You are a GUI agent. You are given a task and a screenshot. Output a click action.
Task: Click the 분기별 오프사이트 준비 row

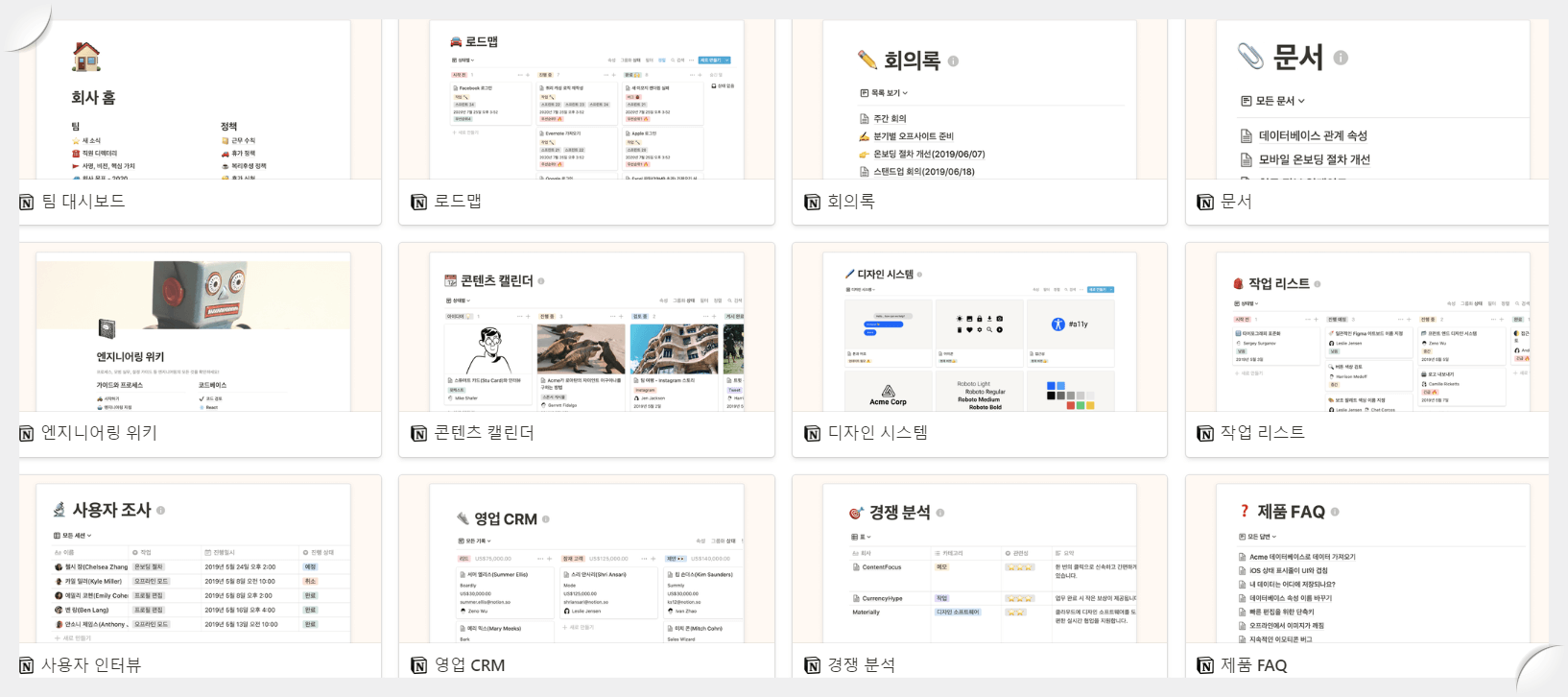[906, 136]
